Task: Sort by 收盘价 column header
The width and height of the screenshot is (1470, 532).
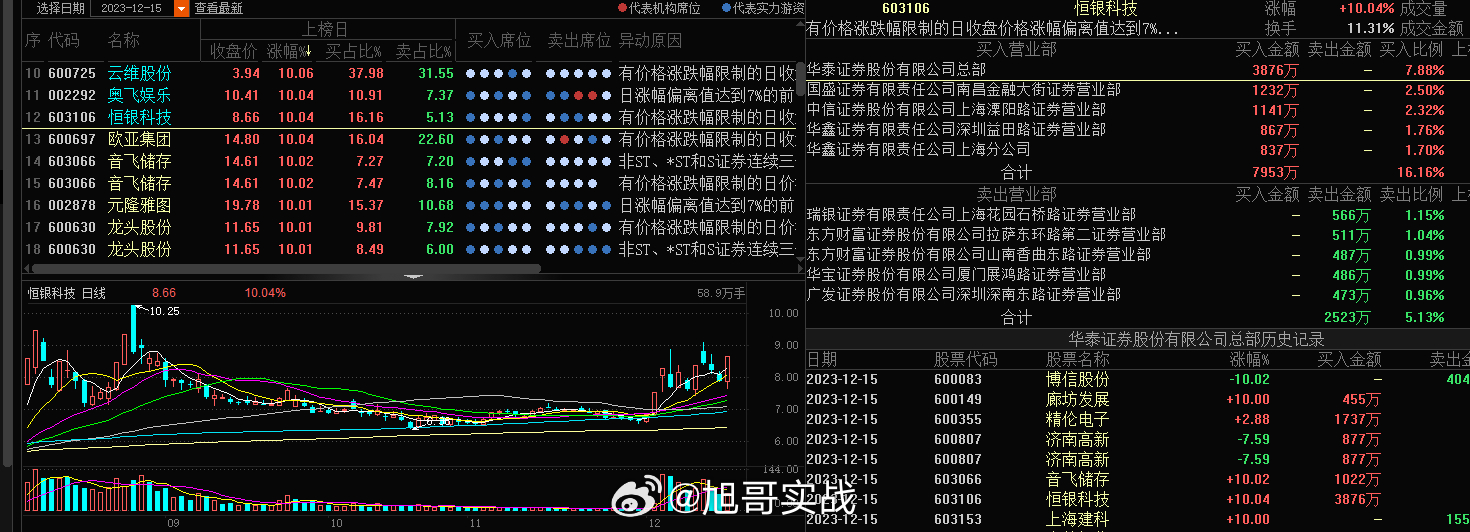Action: (232, 50)
